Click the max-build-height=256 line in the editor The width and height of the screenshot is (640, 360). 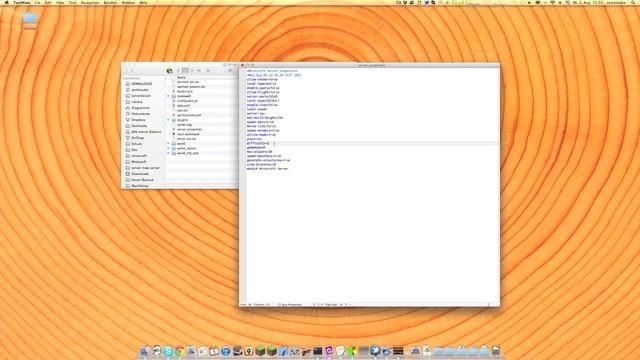point(264,118)
